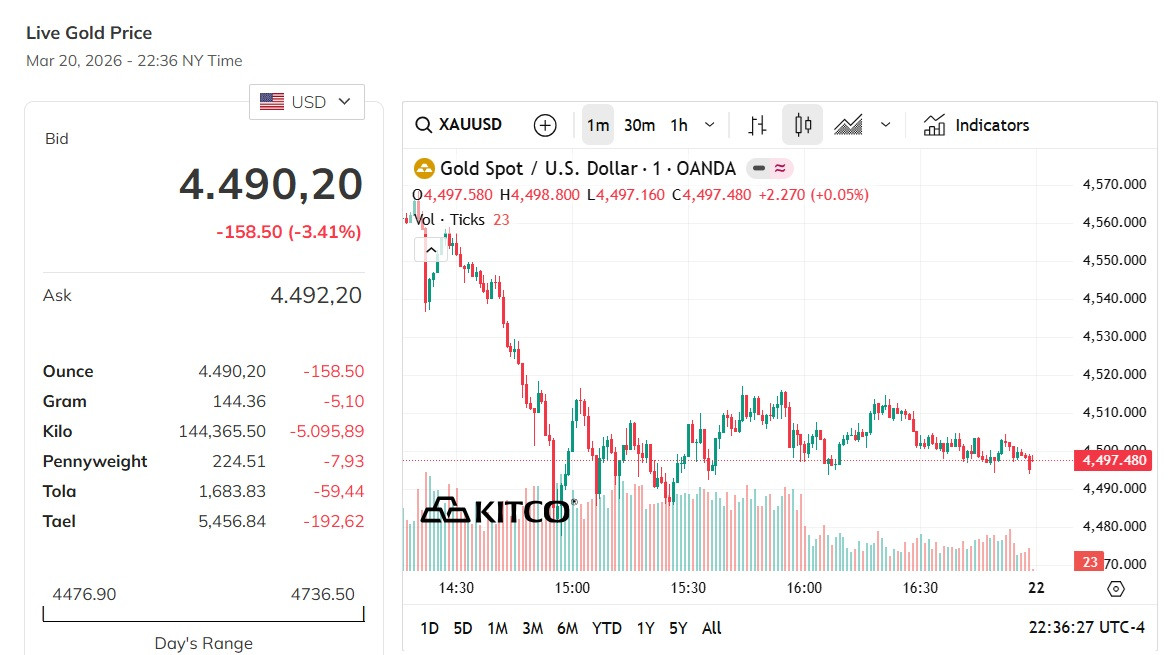The width and height of the screenshot is (1170, 655).
Task: Open the Indicators button
Action: [976, 125]
